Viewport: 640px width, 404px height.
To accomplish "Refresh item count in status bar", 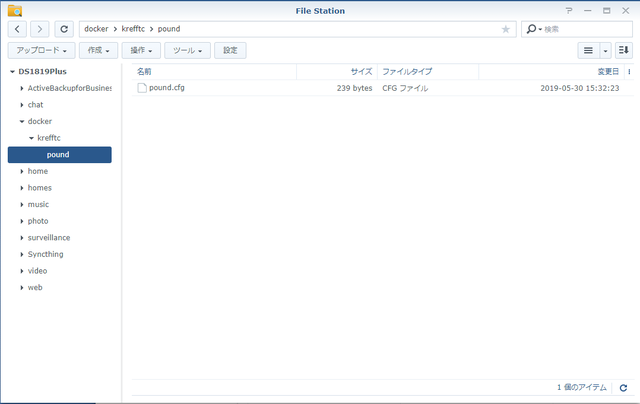I will (x=623, y=388).
